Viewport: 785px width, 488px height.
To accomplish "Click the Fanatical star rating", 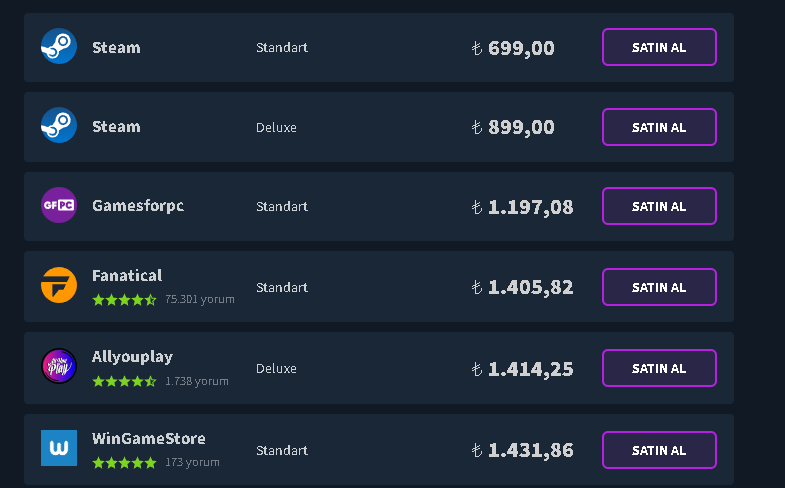I will pos(124,299).
